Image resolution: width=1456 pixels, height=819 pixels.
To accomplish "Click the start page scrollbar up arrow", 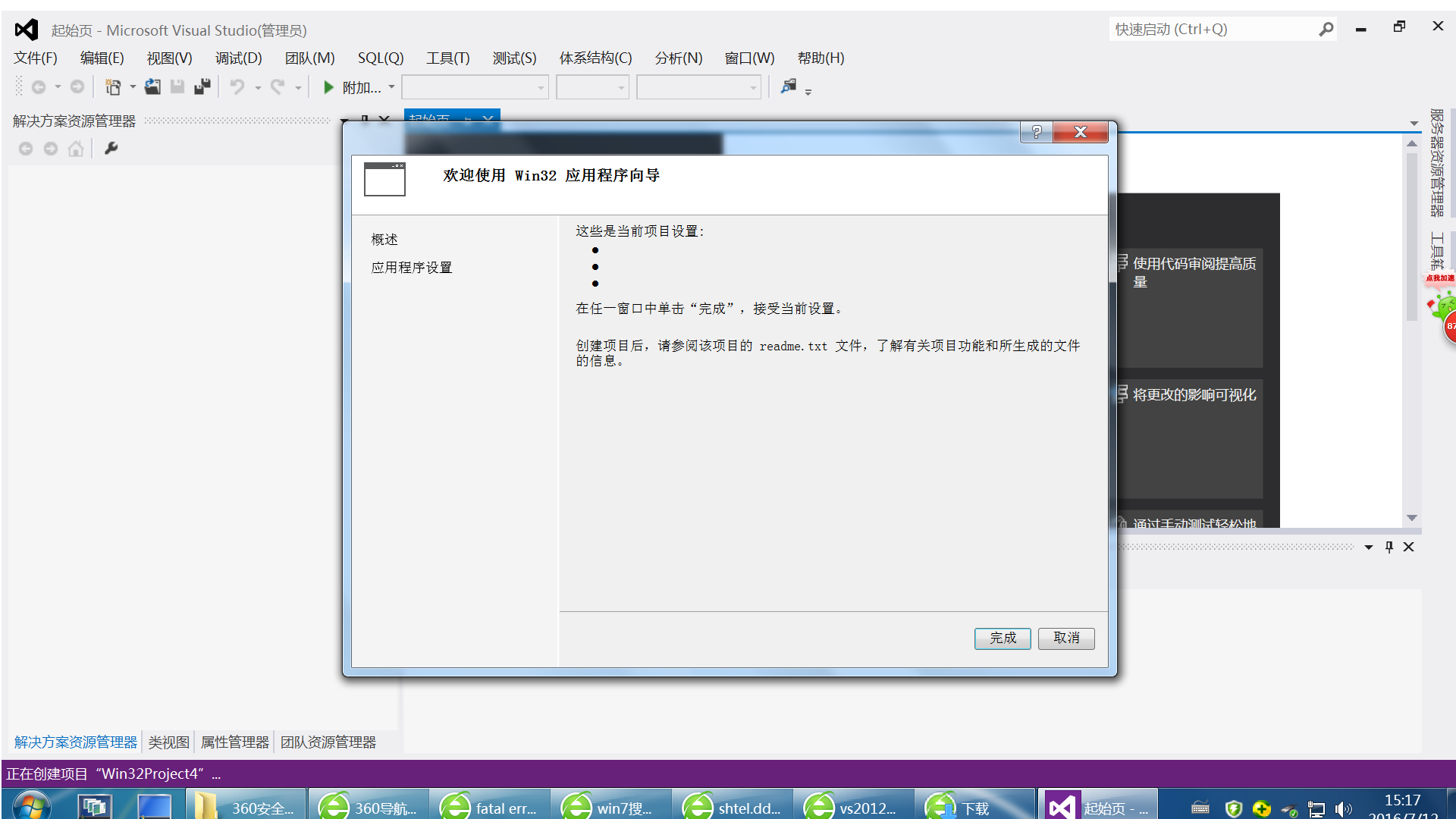I will click(x=1412, y=143).
